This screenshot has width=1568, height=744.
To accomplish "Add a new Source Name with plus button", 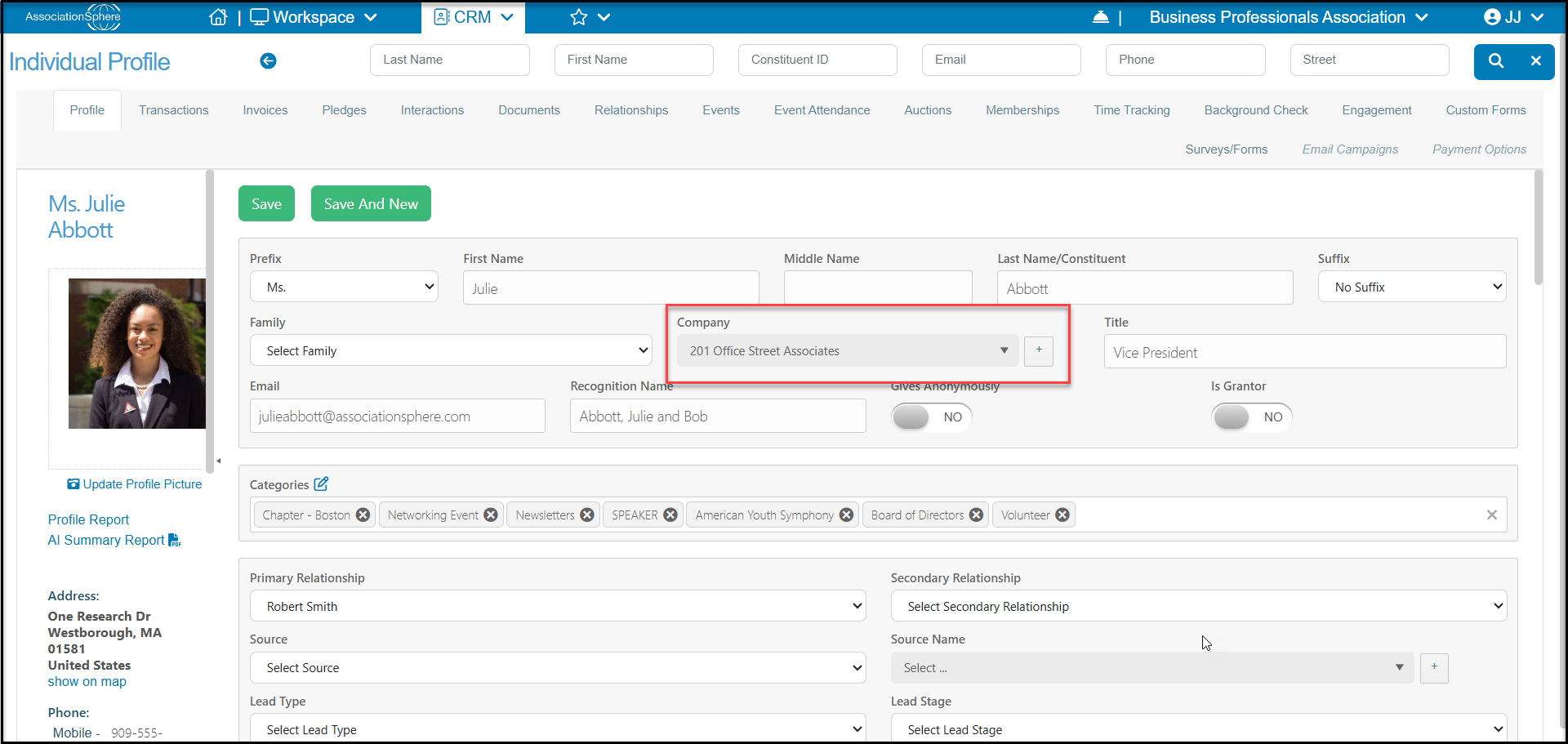I will coord(1434,667).
